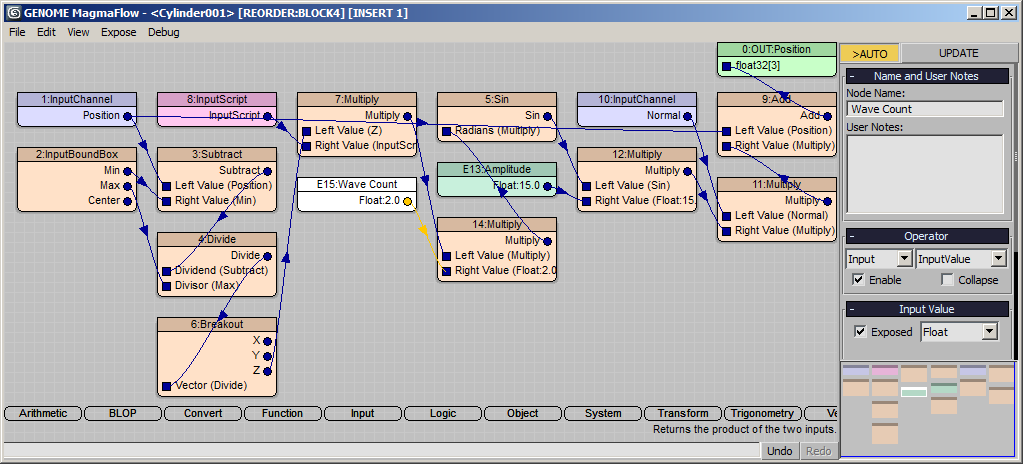Collapse the Input Value rollout

tap(927, 309)
